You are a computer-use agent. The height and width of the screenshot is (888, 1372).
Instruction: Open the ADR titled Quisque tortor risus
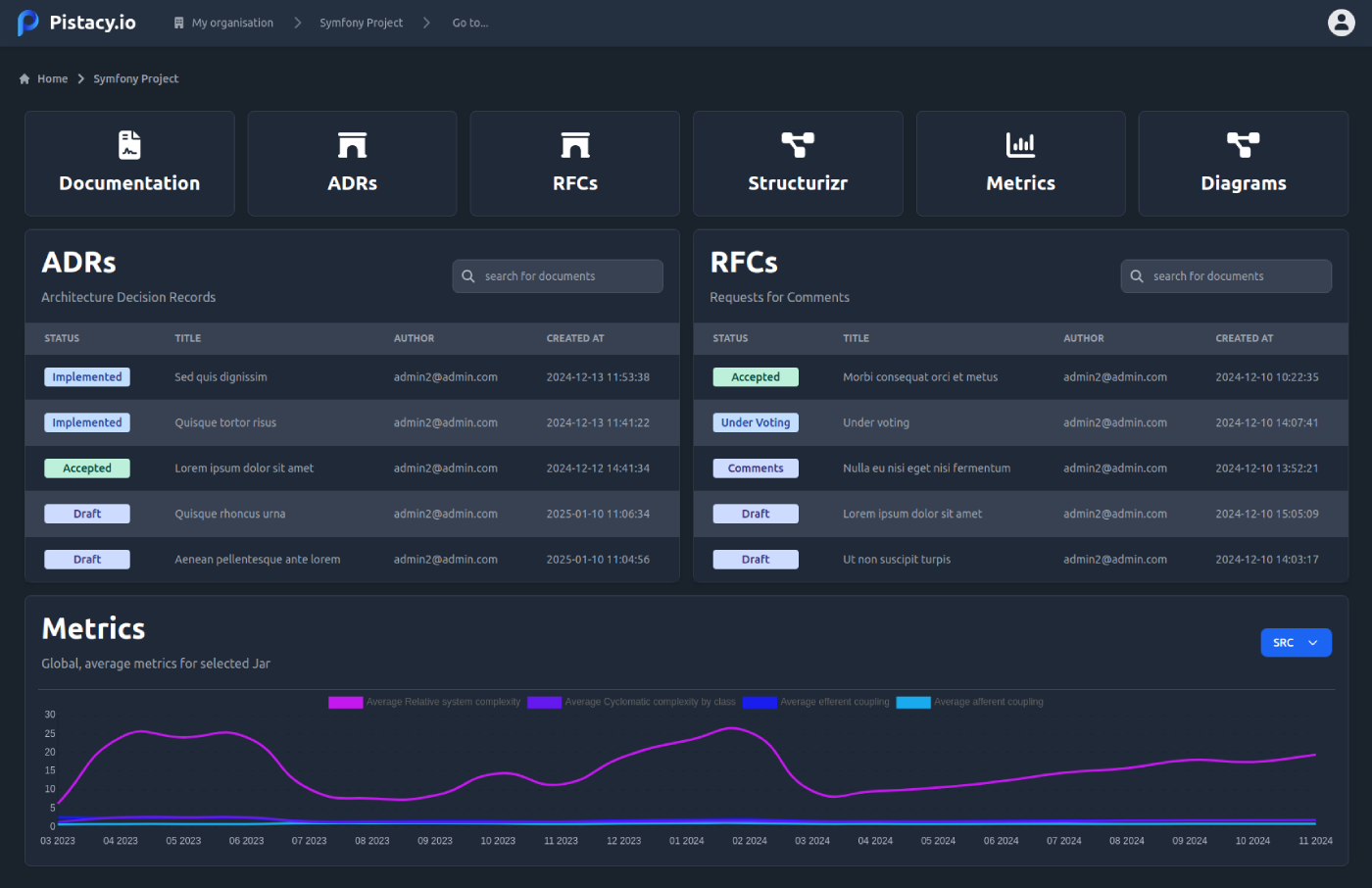227,422
